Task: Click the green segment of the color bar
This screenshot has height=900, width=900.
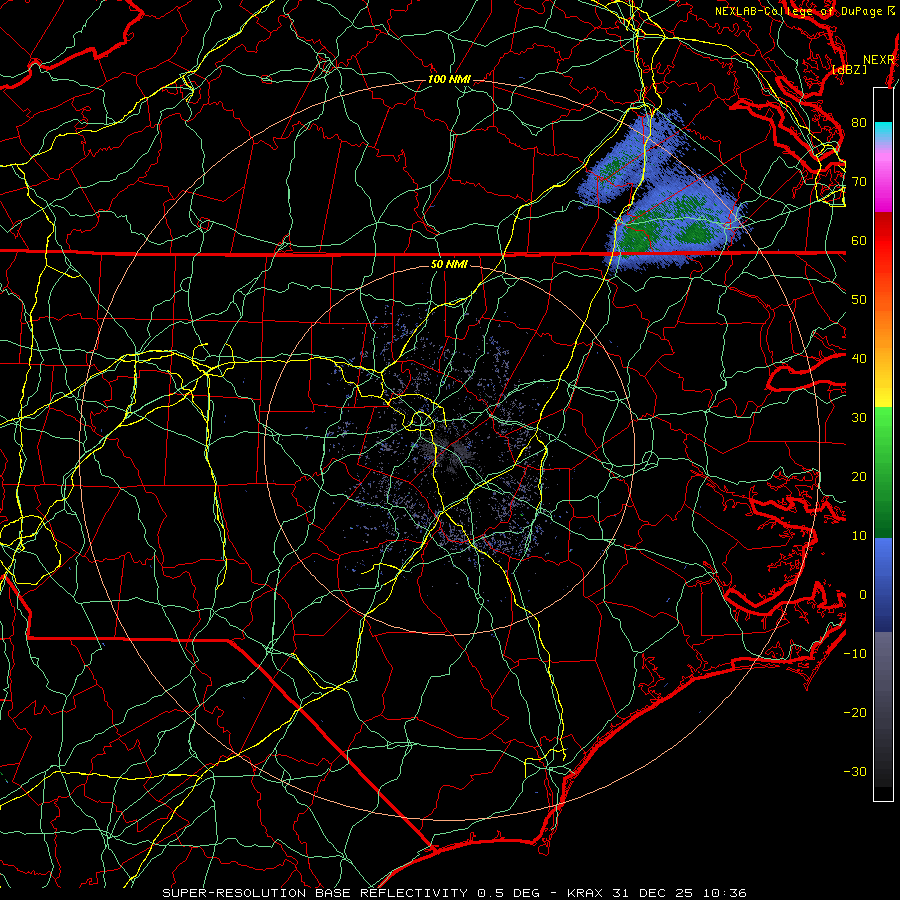Action: pyautogui.click(x=883, y=472)
